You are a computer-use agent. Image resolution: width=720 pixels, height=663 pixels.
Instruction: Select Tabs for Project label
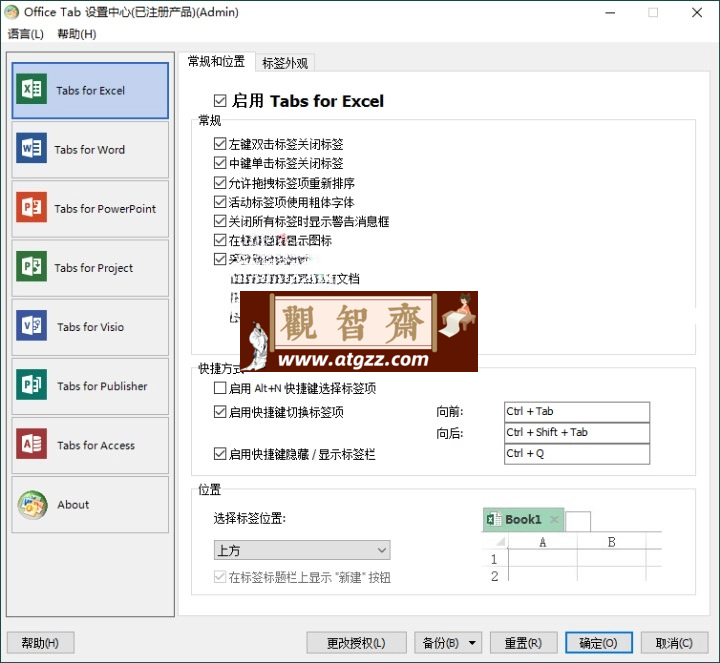[x=94, y=268]
